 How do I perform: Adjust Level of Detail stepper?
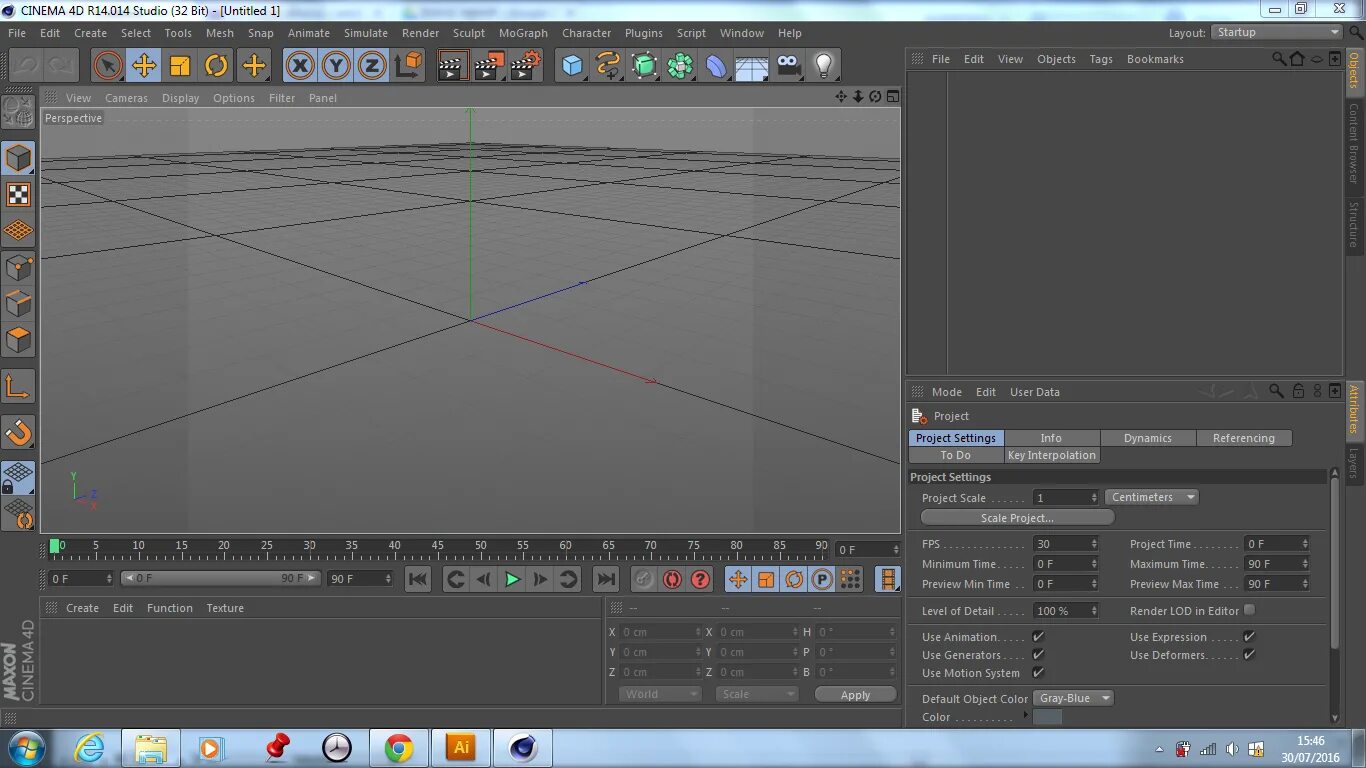(1094, 611)
